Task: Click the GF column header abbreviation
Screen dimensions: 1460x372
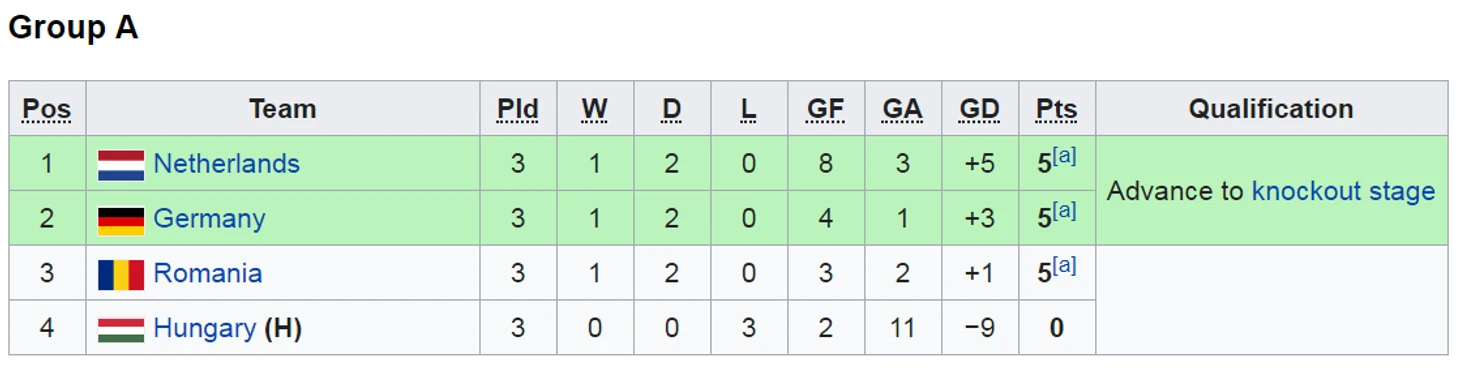Action: (826, 109)
